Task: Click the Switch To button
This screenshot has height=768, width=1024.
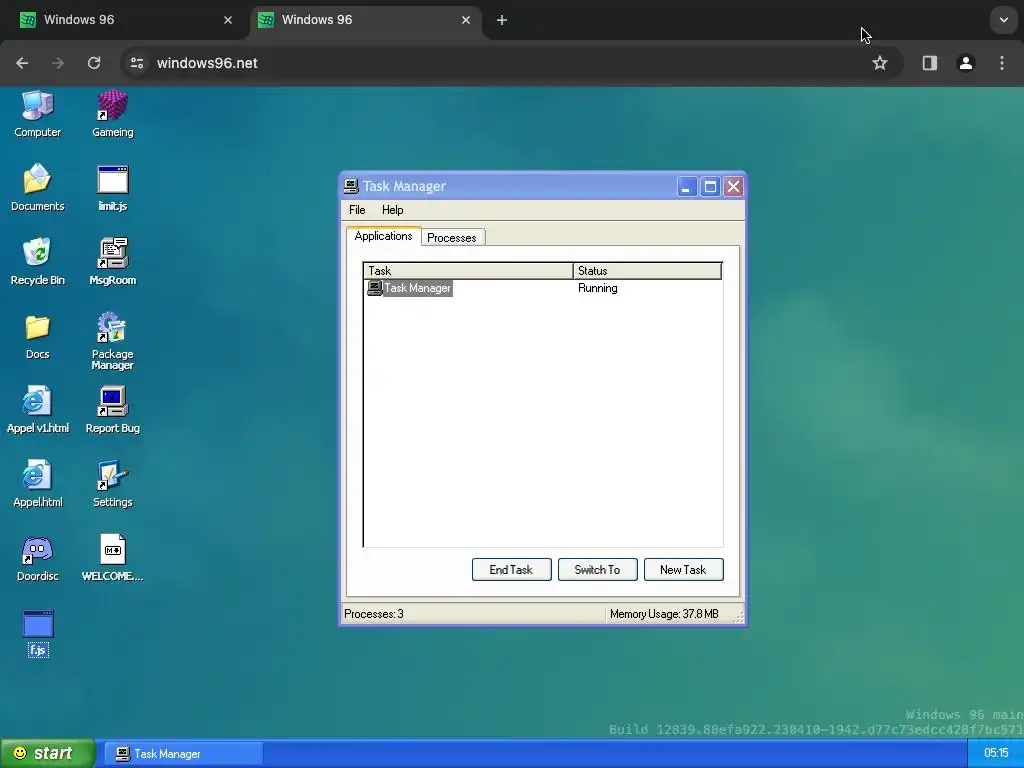Action: click(598, 569)
